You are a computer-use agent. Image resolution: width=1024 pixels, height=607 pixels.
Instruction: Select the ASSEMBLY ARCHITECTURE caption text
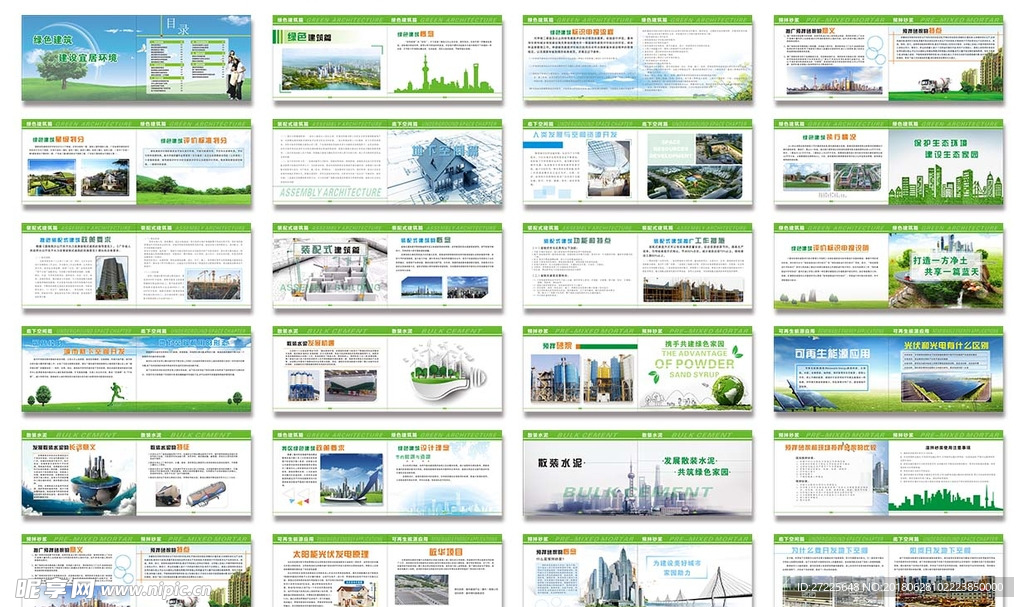click(330, 193)
